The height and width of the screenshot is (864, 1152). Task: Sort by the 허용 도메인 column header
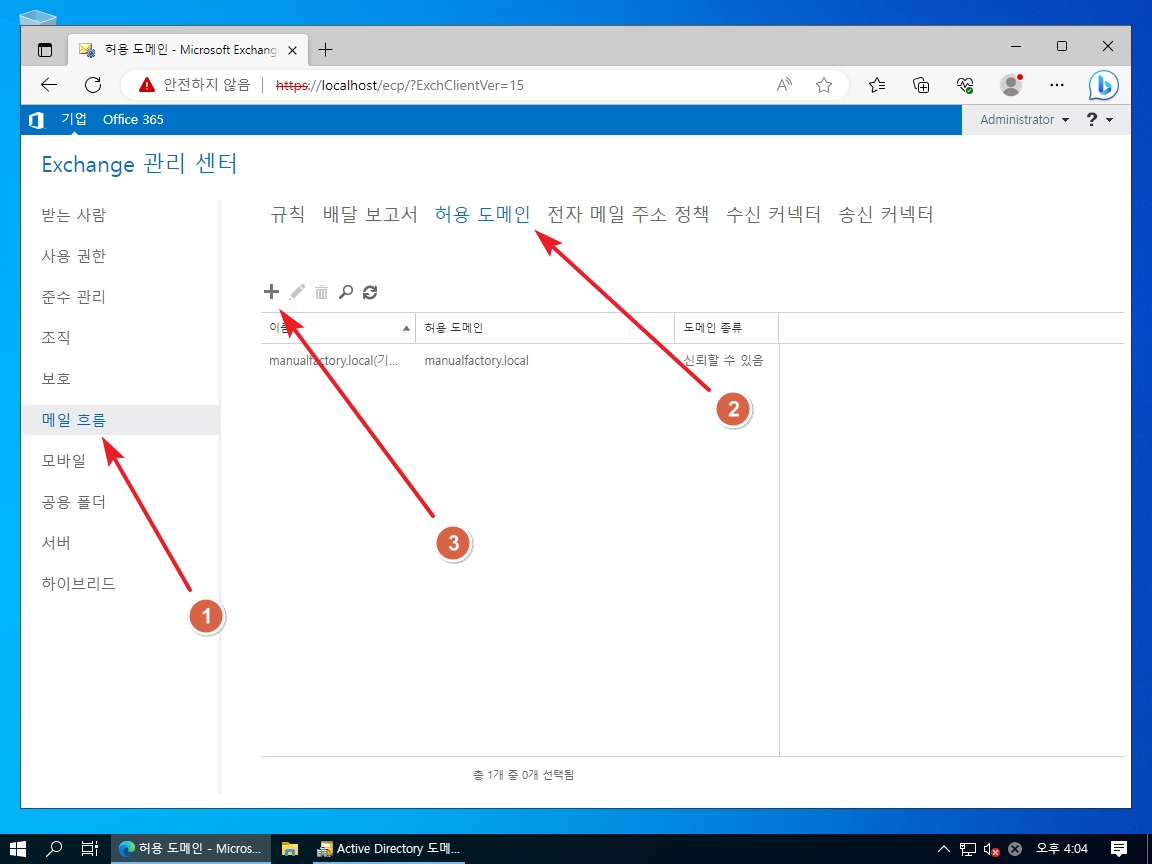545,328
